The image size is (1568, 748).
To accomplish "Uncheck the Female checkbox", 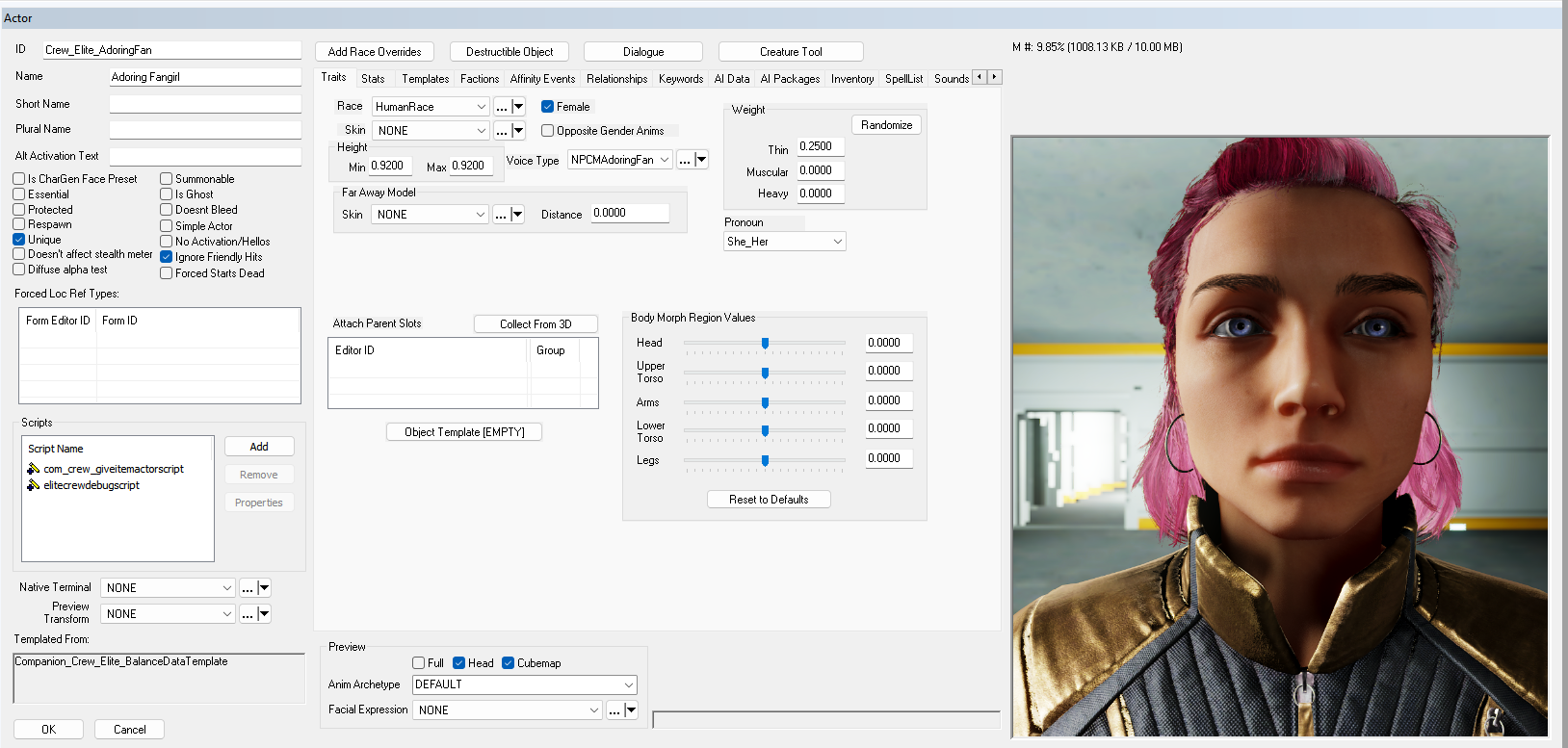I will coord(547,107).
